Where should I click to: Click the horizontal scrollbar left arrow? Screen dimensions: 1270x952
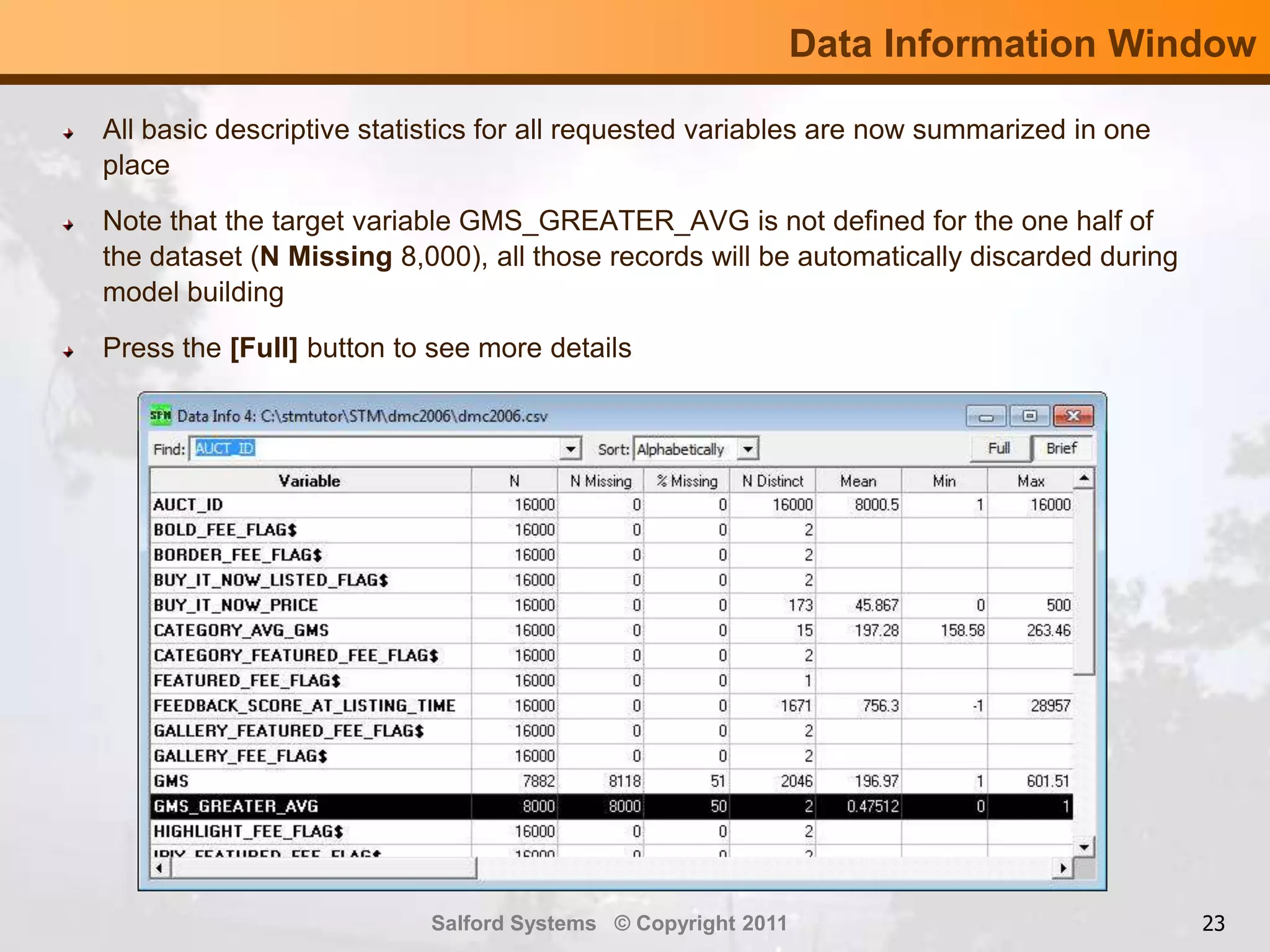[x=160, y=868]
